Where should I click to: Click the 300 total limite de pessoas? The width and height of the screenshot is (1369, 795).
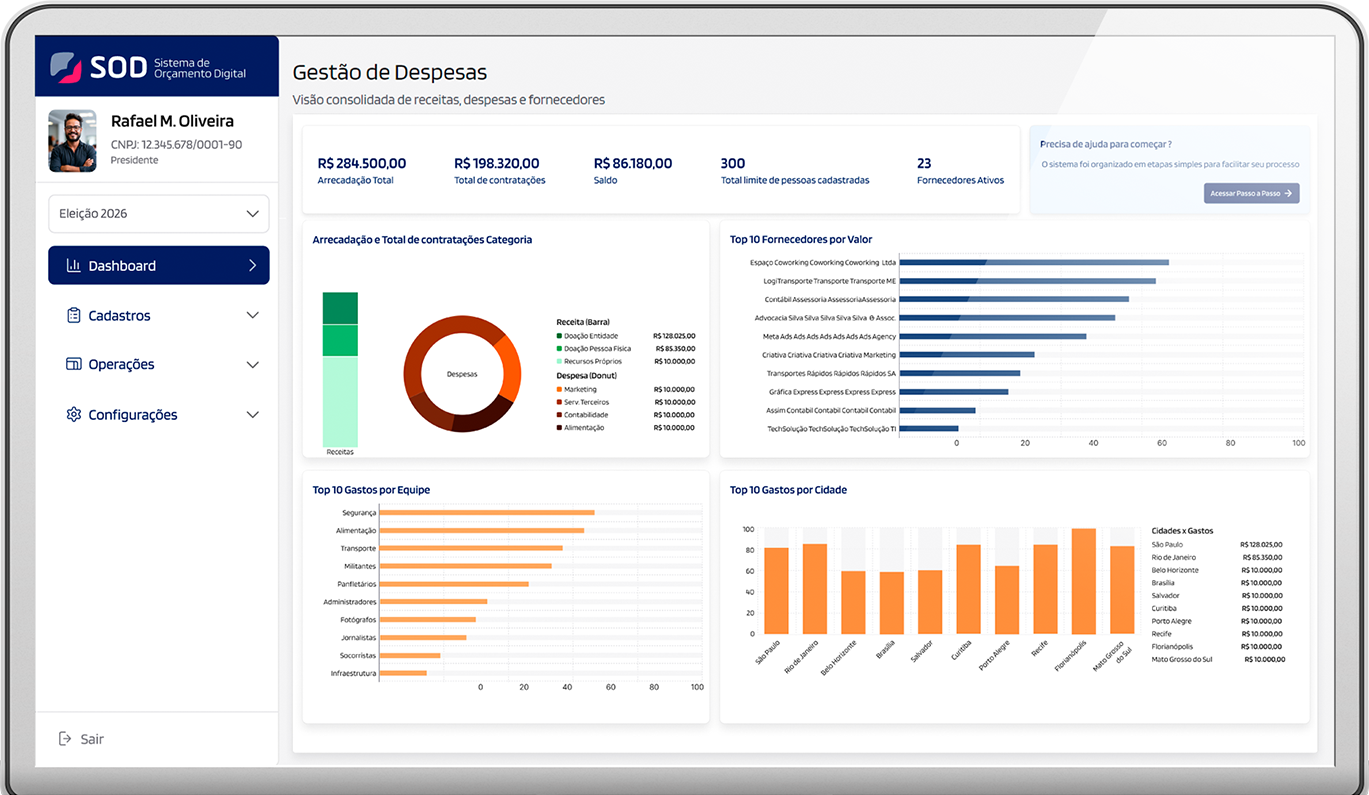point(733,163)
